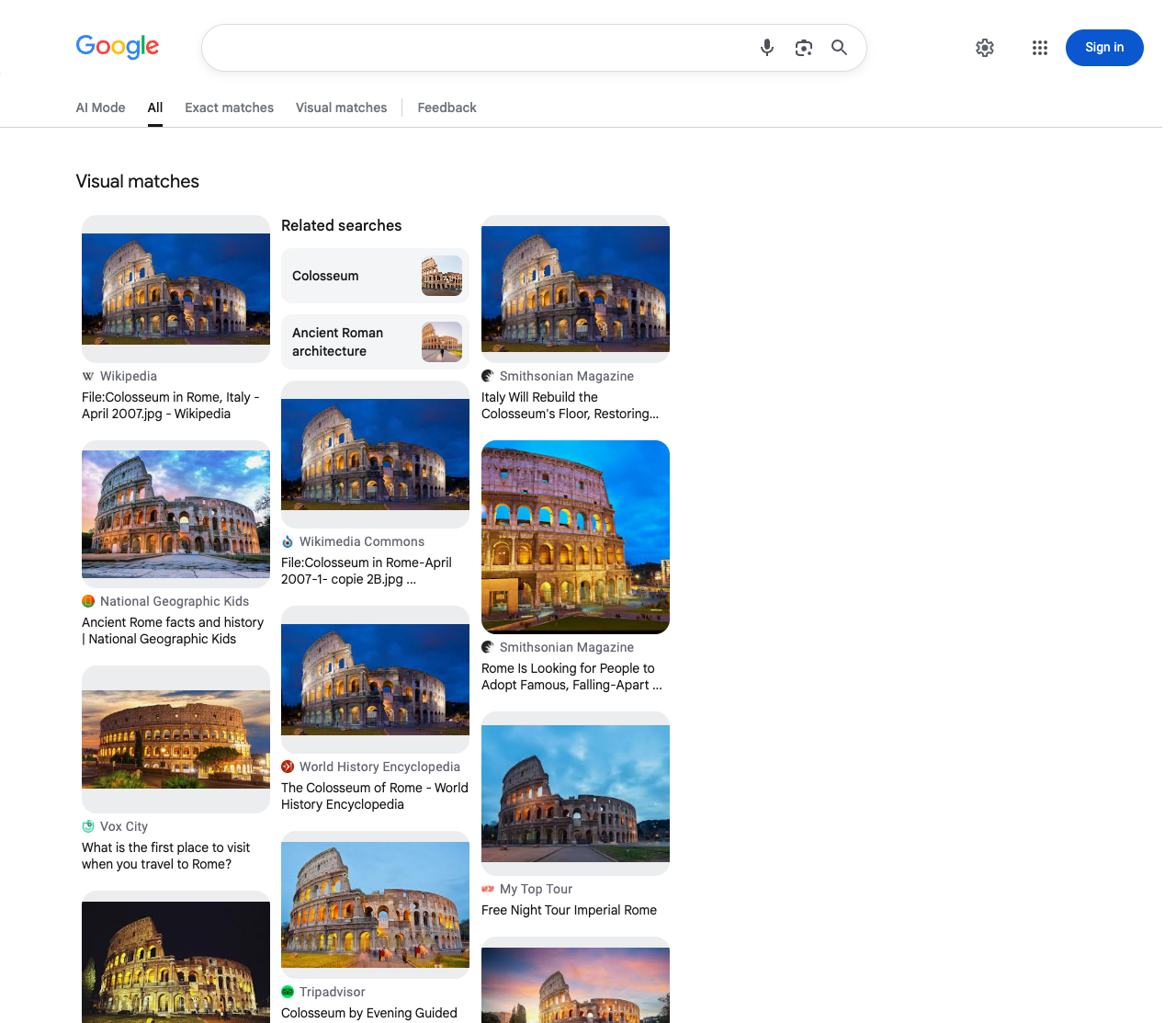
Task: Click the Tripadvisor source icon
Action: click(288, 992)
